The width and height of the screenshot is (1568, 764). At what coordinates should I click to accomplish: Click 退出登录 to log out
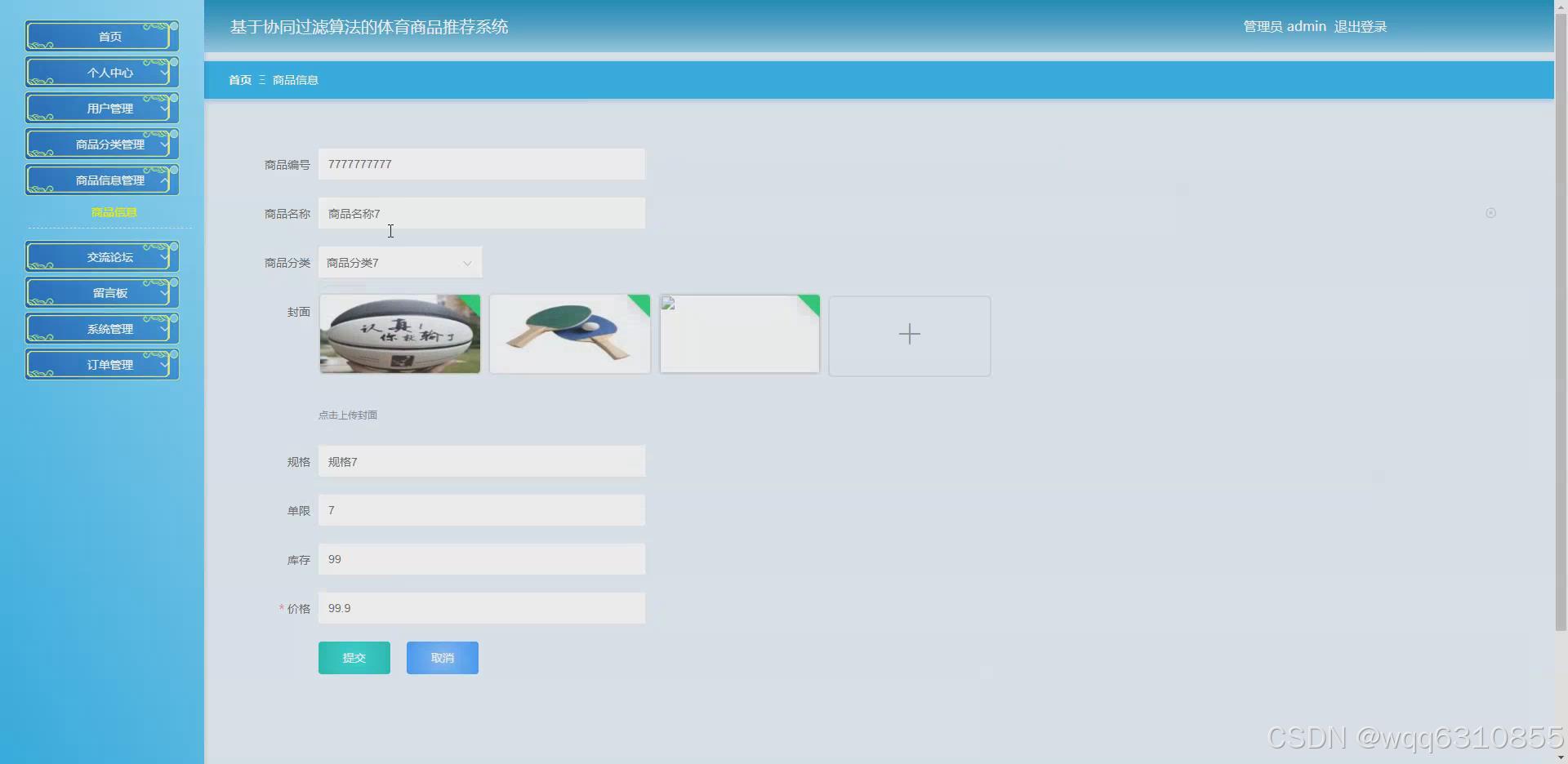point(1361,26)
